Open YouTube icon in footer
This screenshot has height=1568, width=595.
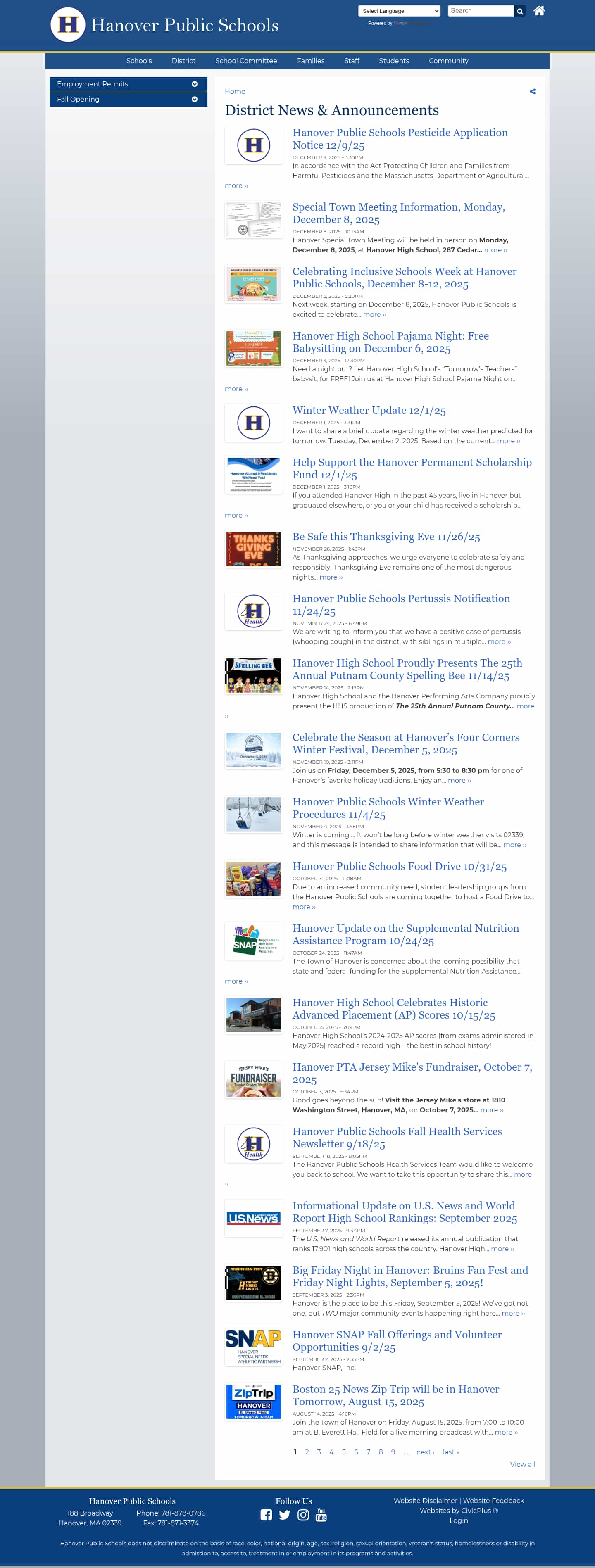(321, 1515)
